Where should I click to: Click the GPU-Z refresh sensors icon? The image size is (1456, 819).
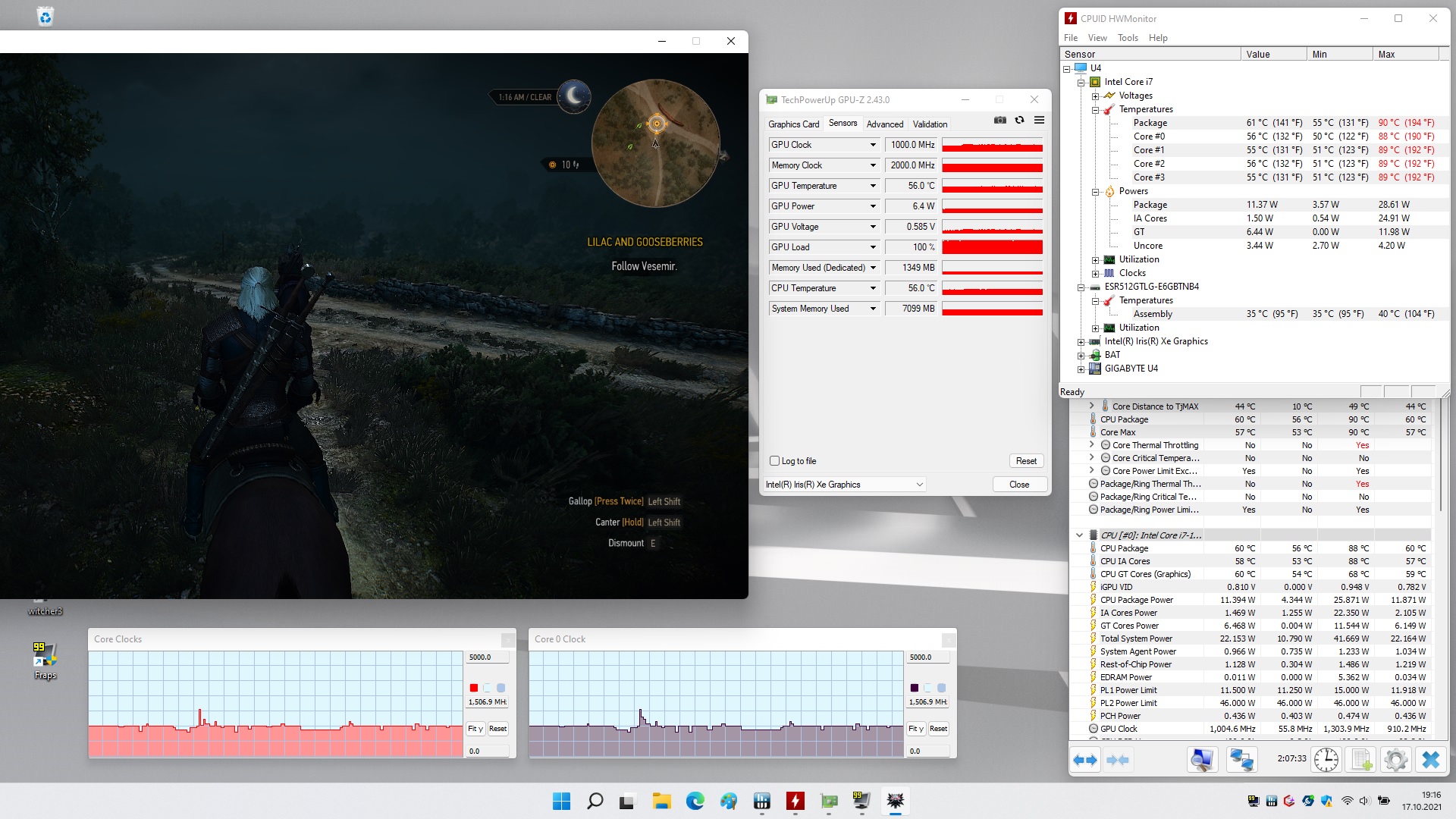[1020, 120]
